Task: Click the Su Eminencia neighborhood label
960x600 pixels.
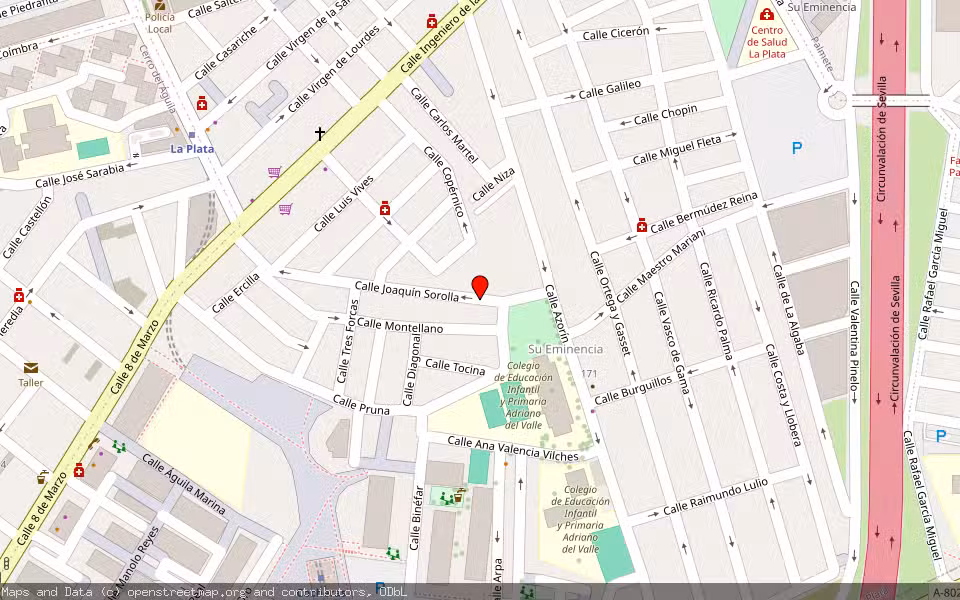Action: click(x=564, y=351)
